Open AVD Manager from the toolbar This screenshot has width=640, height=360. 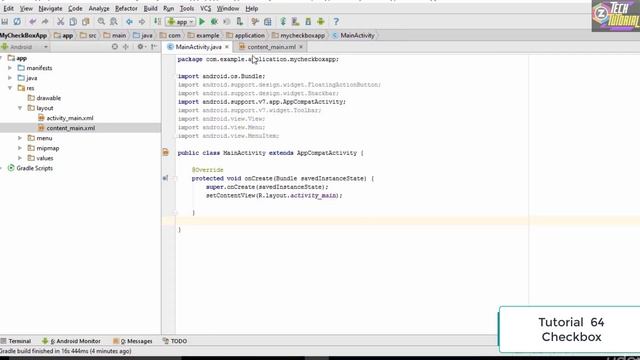(x=296, y=22)
